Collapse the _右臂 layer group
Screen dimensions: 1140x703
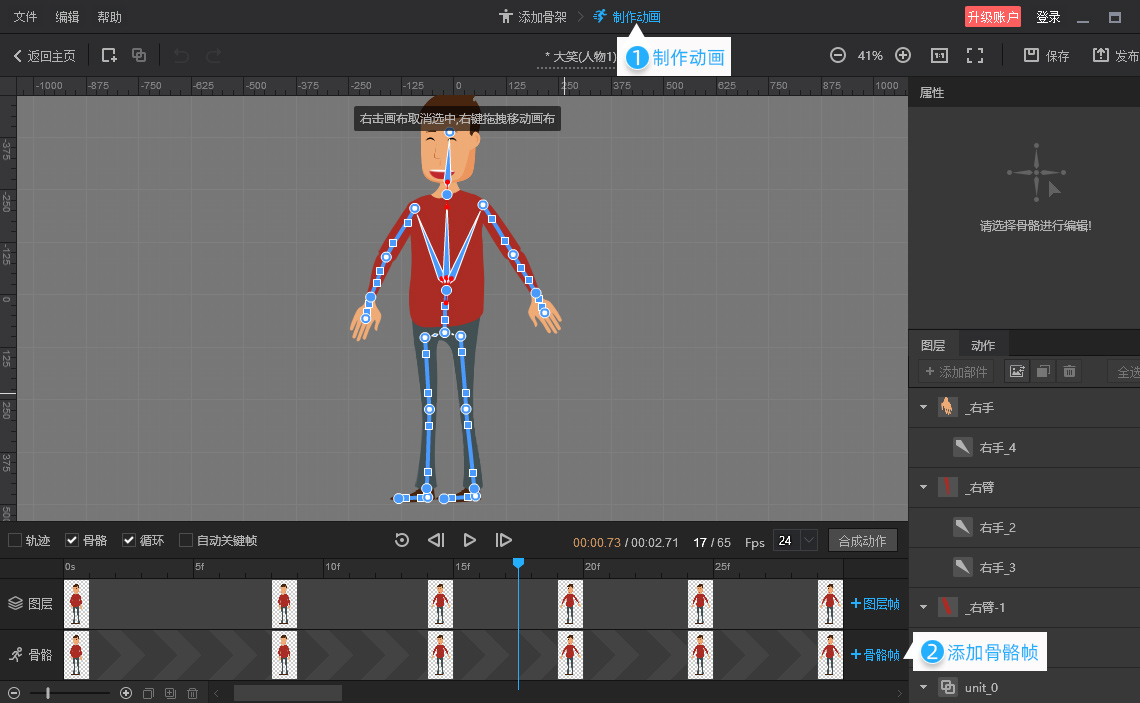click(923, 488)
